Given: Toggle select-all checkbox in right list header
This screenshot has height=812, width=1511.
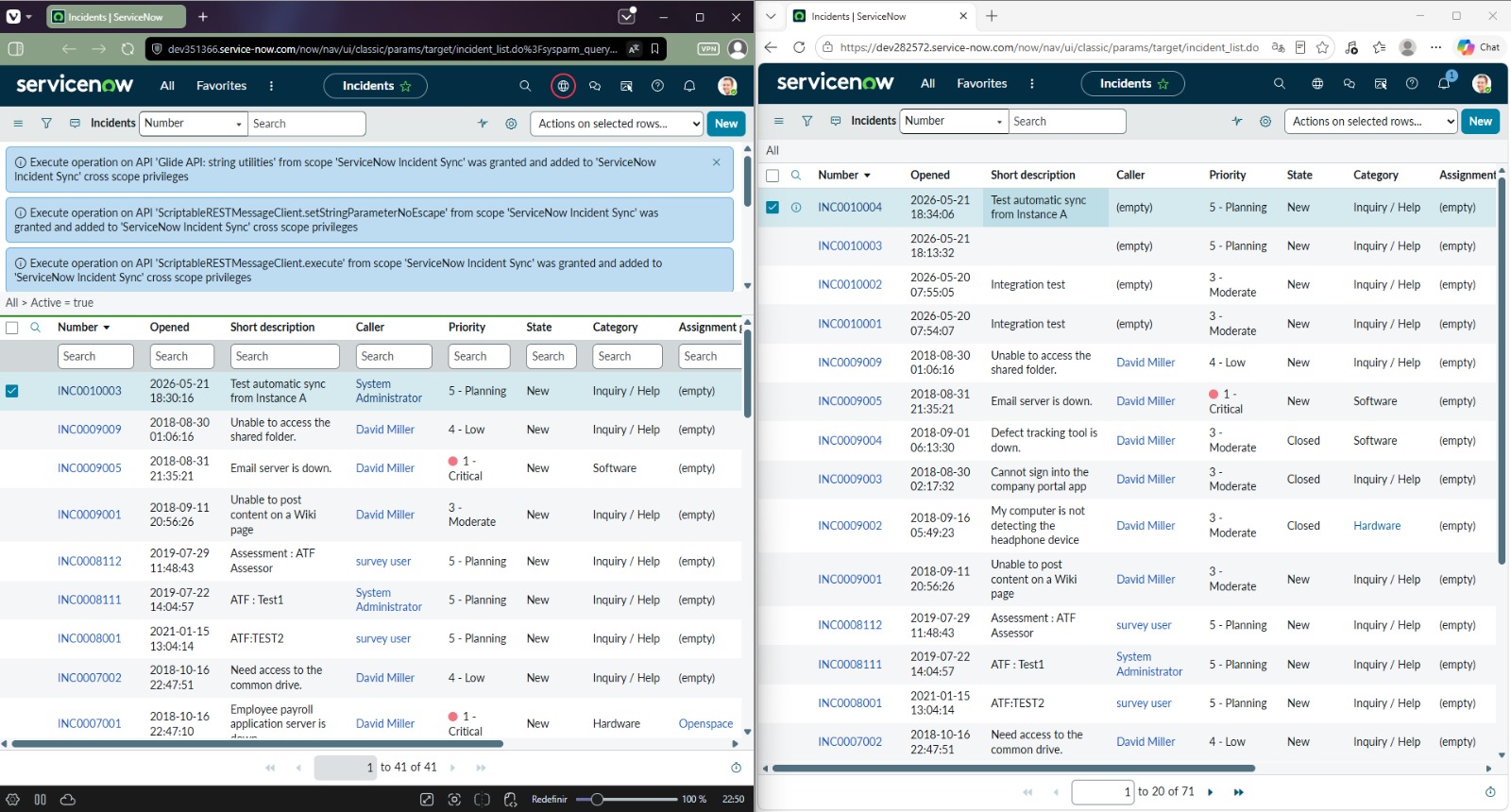Looking at the screenshot, I should (772, 176).
